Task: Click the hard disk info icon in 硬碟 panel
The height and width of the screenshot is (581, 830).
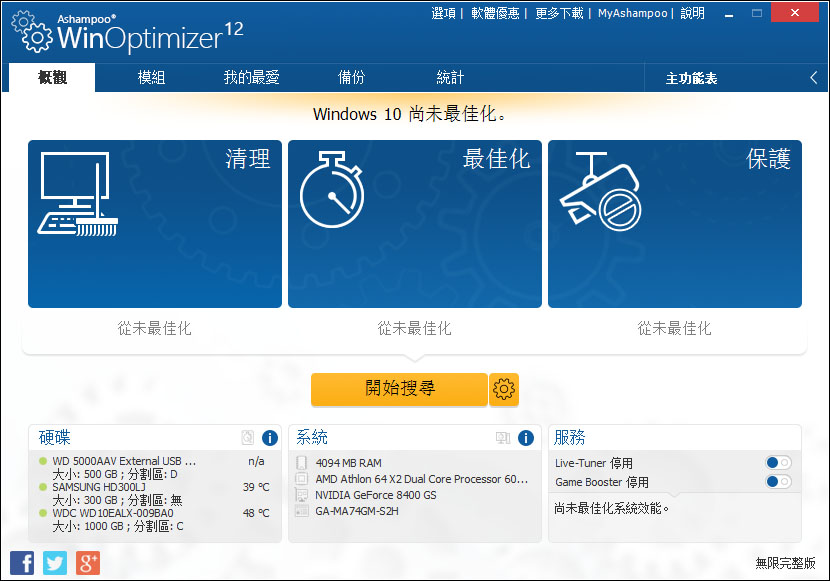Action: coord(269,438)
